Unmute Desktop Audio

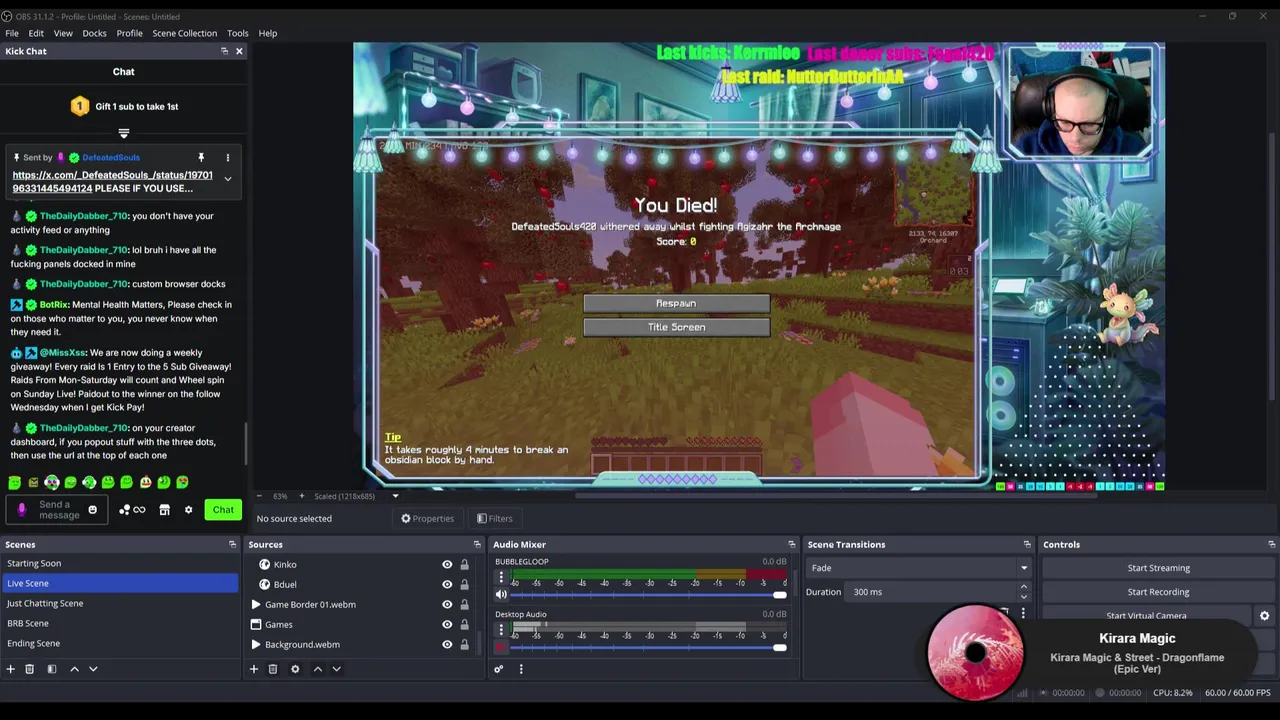point(501,647)
